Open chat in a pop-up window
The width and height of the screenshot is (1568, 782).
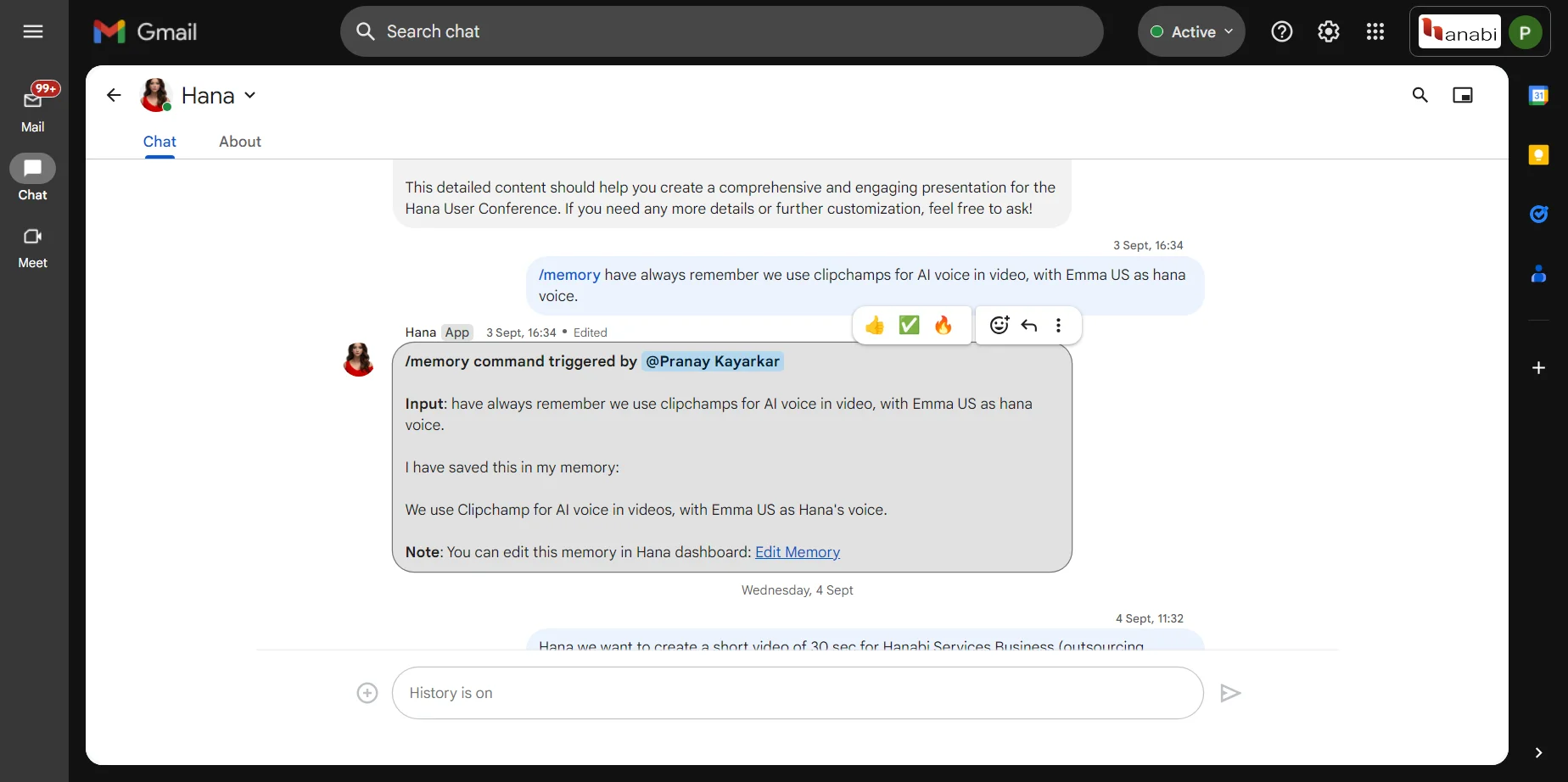[x=1463, y=95]
